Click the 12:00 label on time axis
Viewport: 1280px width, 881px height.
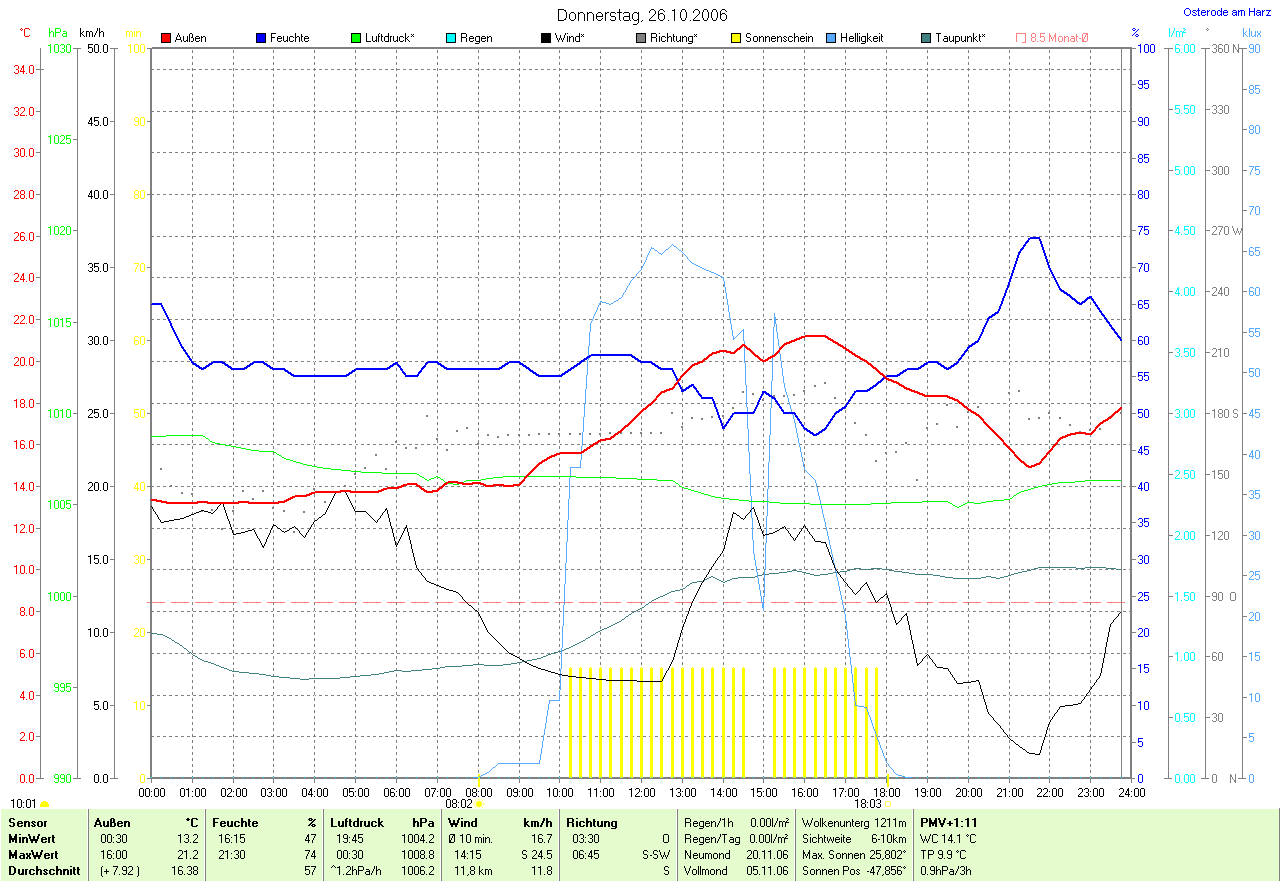(x=641, y=792)
